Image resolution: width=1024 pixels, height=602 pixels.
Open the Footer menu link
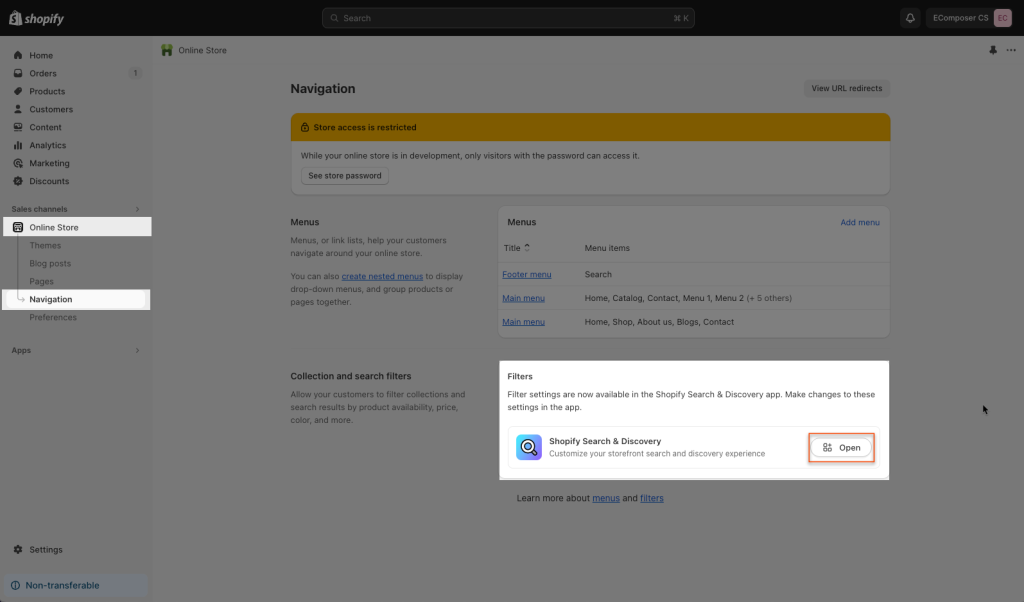click(526, 274)
